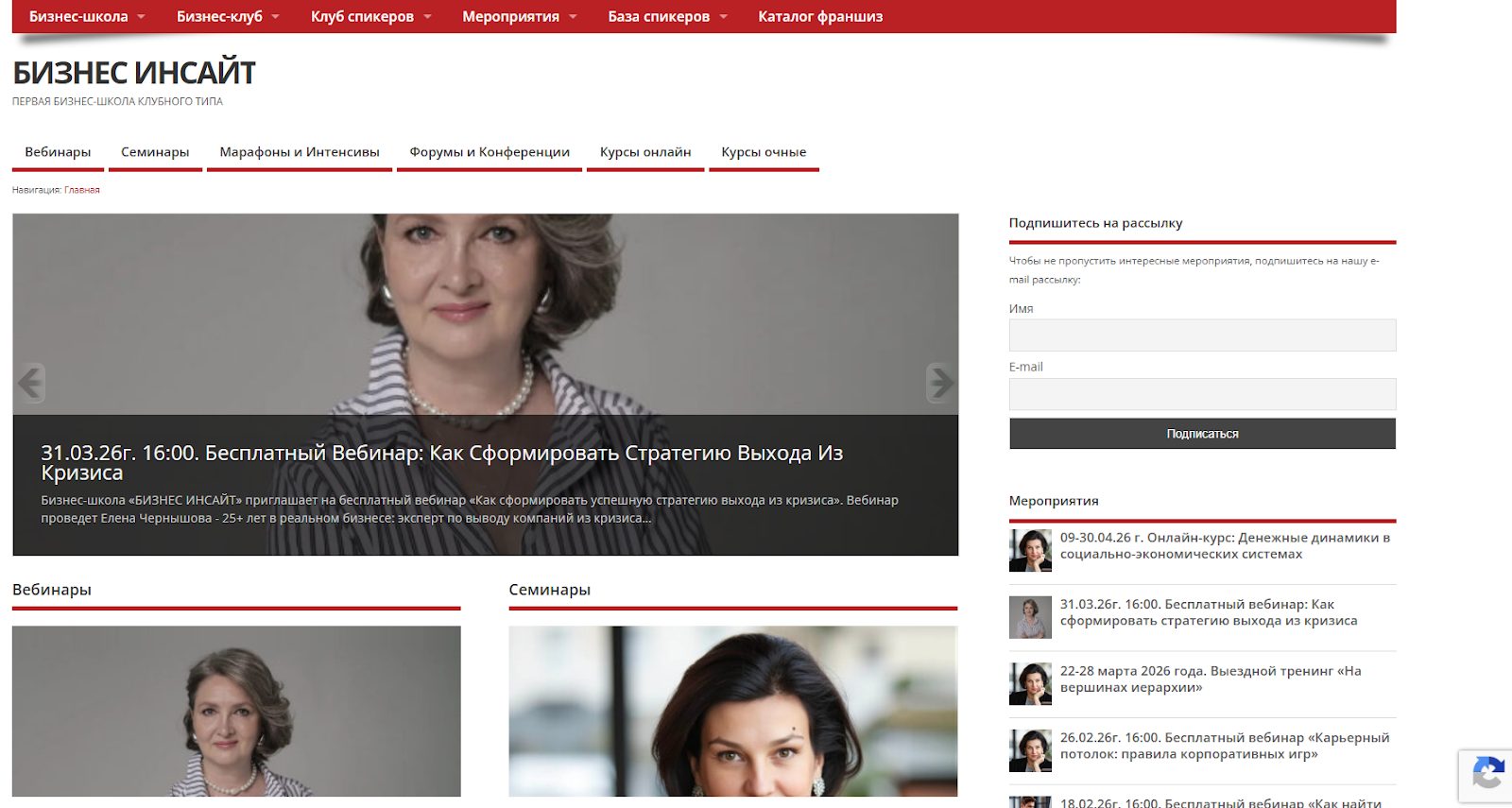The height and width of the screenshot is (808, 1512).
Task: Select the Курсы онлайн tab
Action: click(645, 152)
